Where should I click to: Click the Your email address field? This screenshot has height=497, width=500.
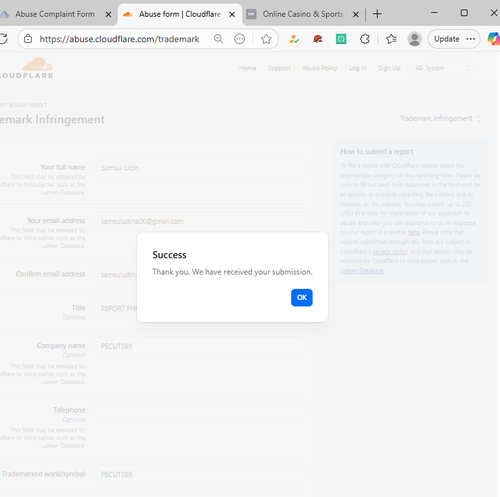200,221
